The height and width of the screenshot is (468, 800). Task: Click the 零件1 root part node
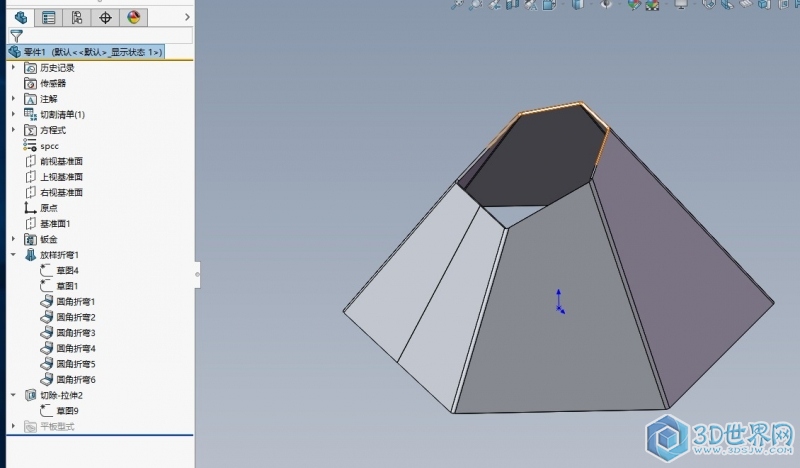(85, 51)
